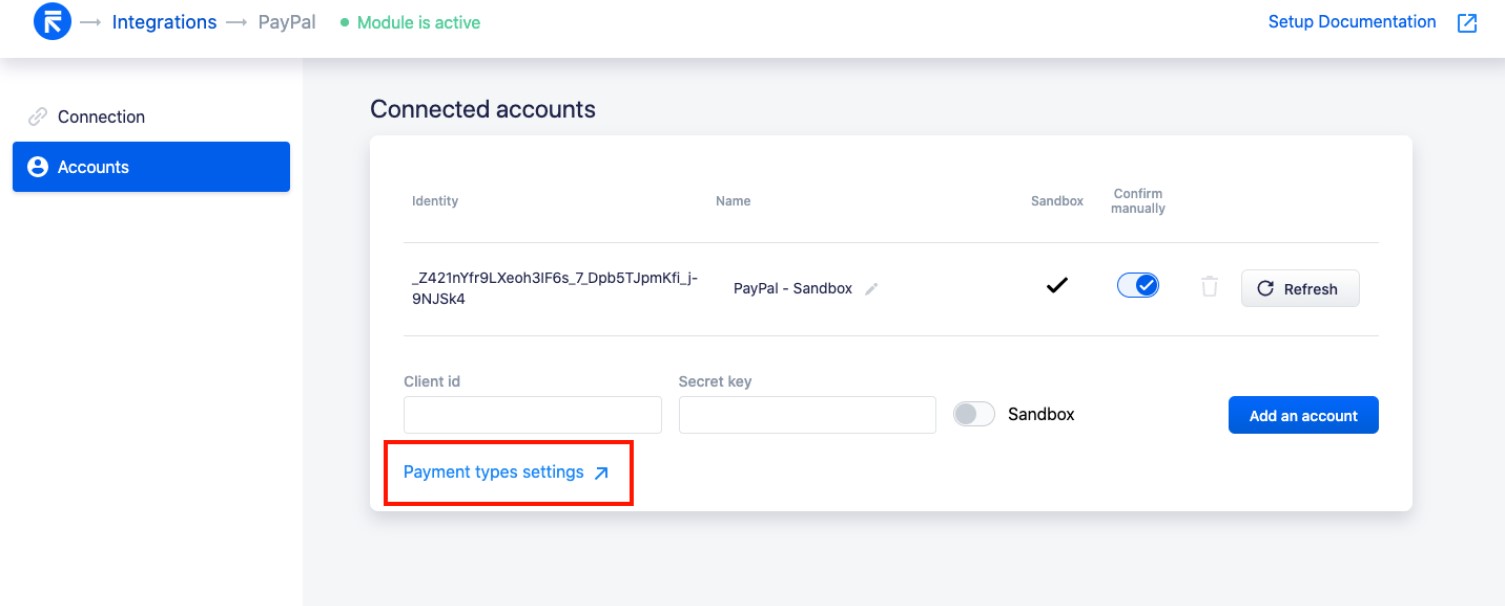This screenshot has height=606, width=1505.
Task: Click the account identity key text
Action: pos(554,289)
